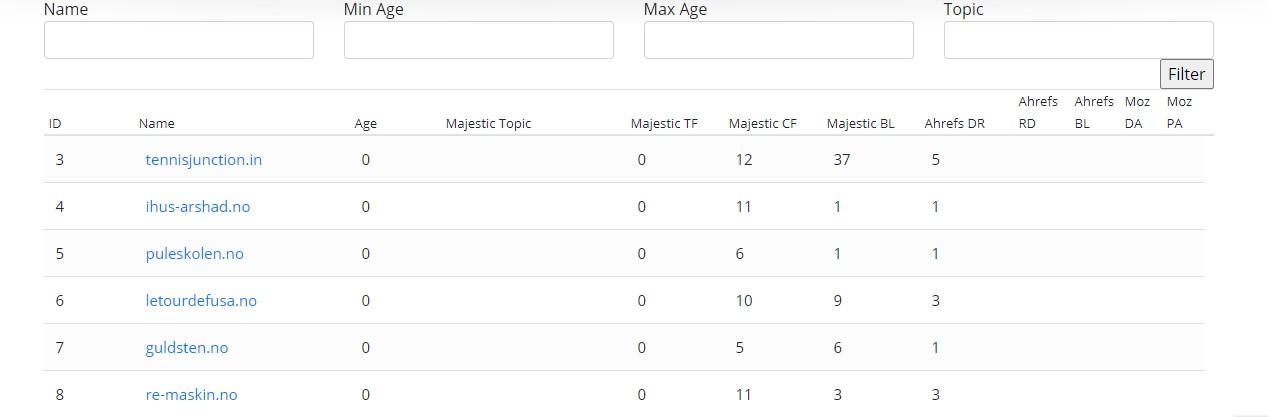The height and width of the screenshot is (417, 1269).
Task: Click the Majestic BL column header
Action: click(860, 124)
